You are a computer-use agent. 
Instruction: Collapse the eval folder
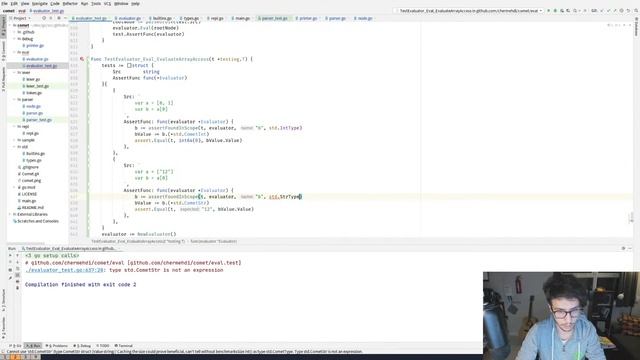(x=14, y=52)
